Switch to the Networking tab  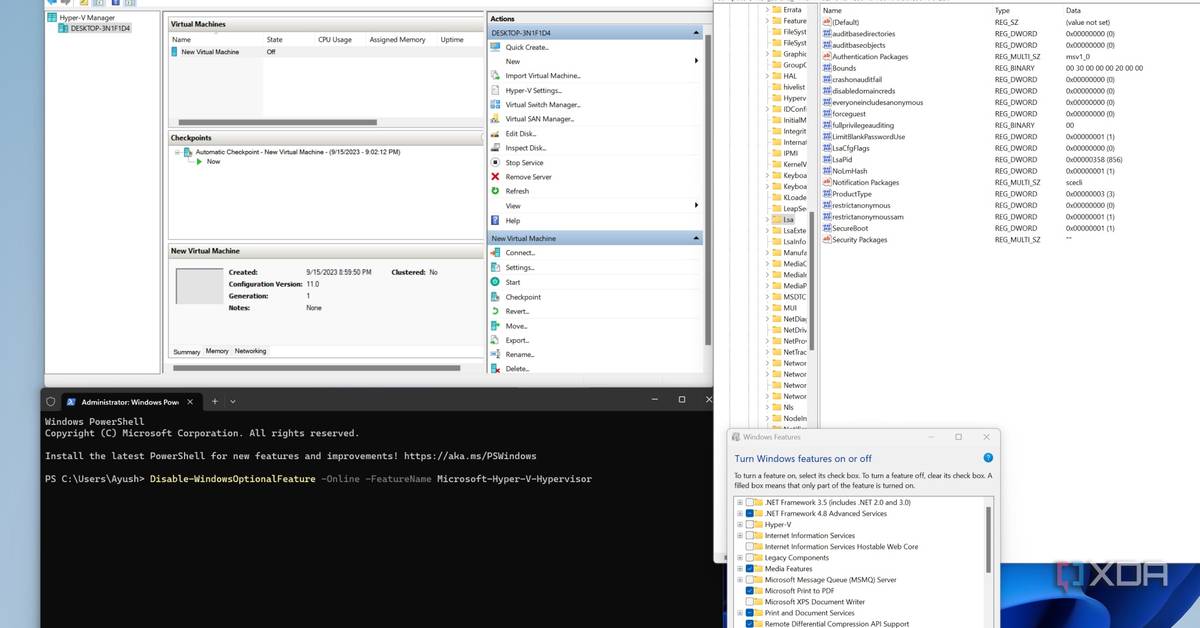pos(250,351)
